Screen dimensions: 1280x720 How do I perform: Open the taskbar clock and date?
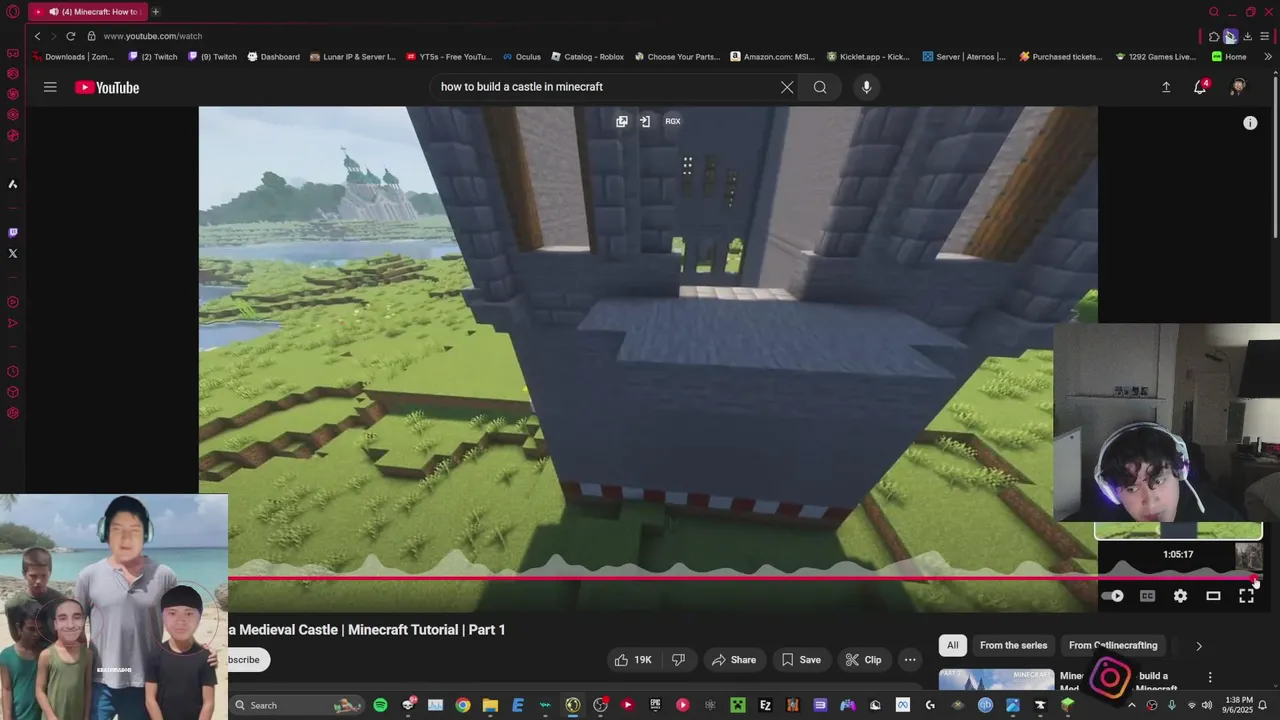click(1239, 705)
